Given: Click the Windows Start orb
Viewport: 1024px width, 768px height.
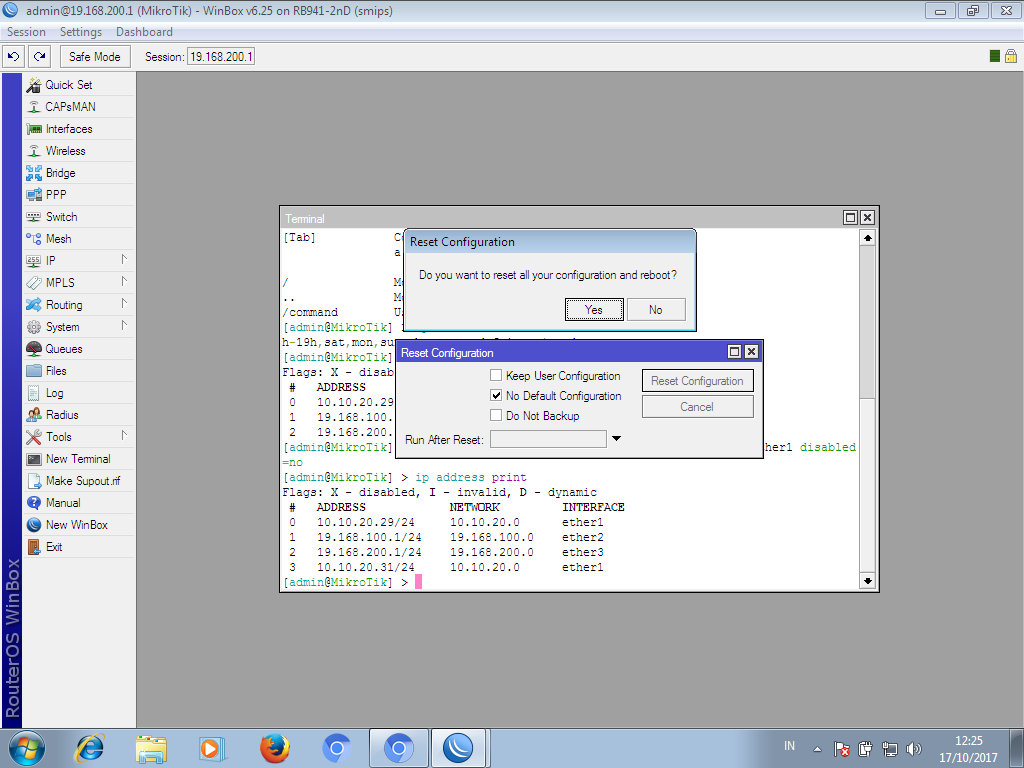Looking at the screenshot, I should click(x=27, y=748).
